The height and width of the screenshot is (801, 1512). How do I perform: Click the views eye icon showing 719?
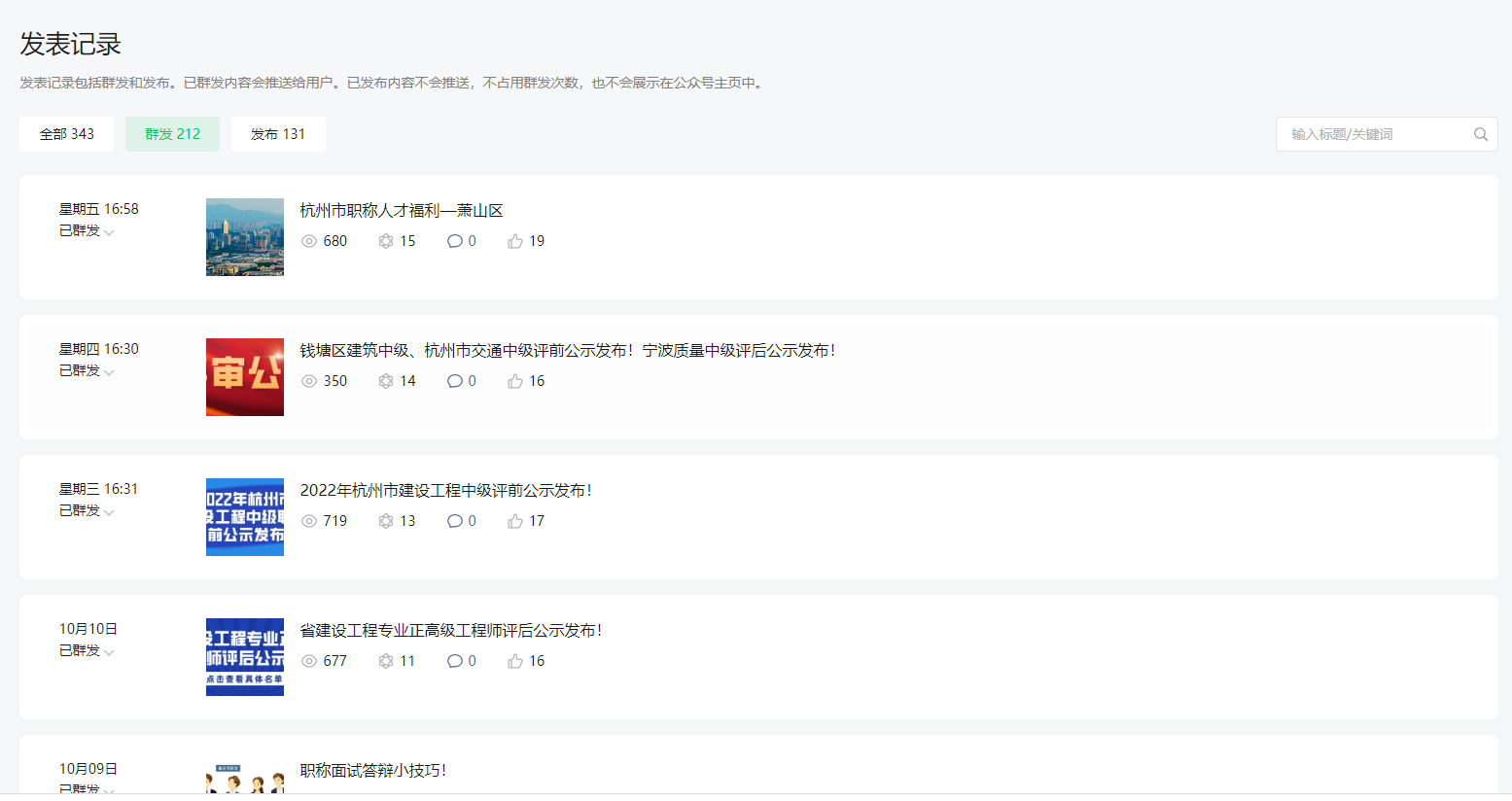click(x=309, y=521)
